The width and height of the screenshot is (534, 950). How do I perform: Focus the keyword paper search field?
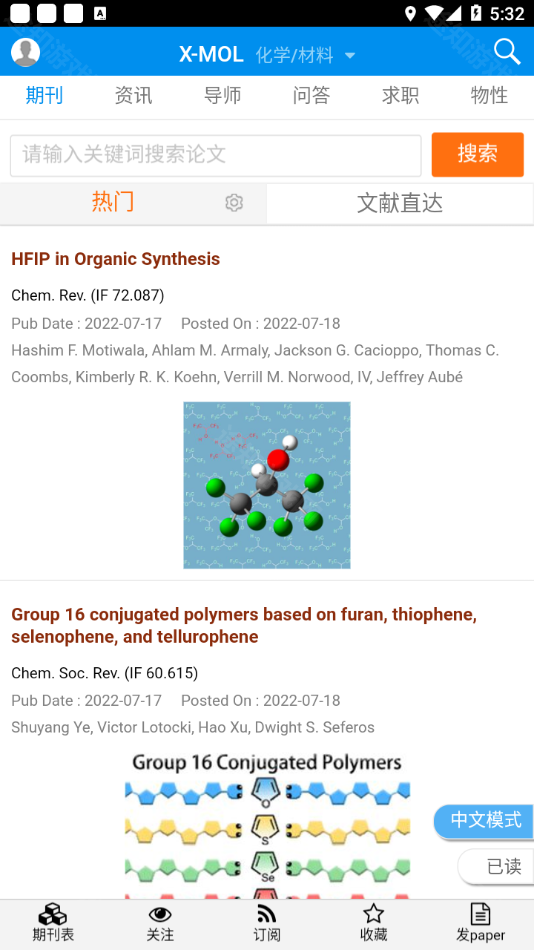216,156
